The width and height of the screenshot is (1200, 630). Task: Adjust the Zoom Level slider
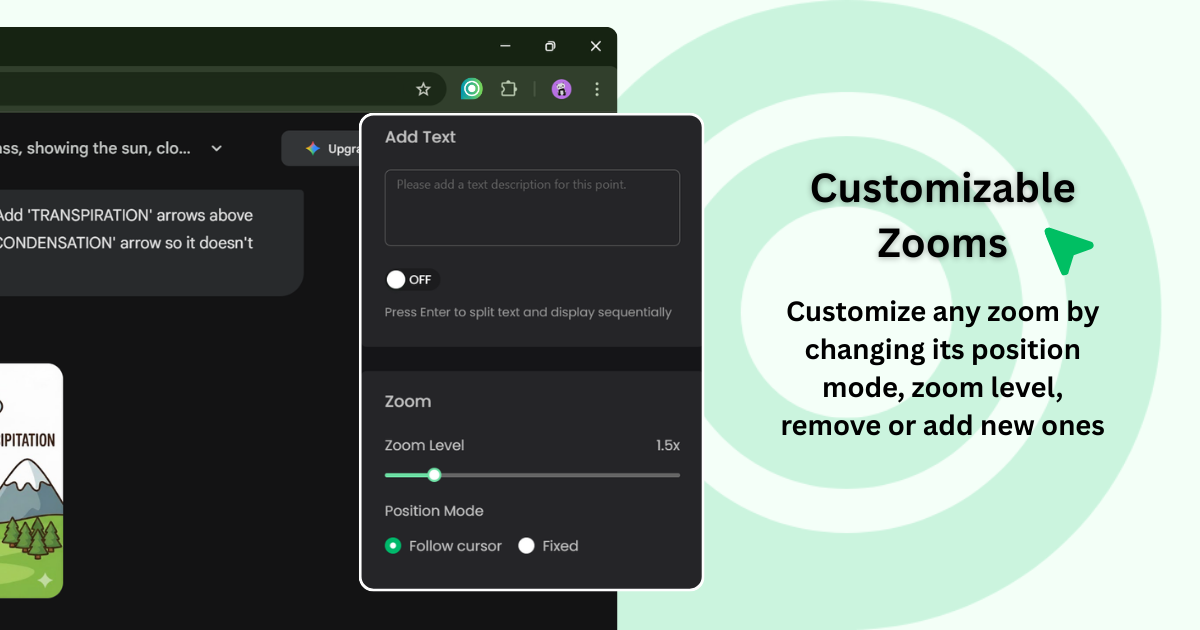point(433,475)
